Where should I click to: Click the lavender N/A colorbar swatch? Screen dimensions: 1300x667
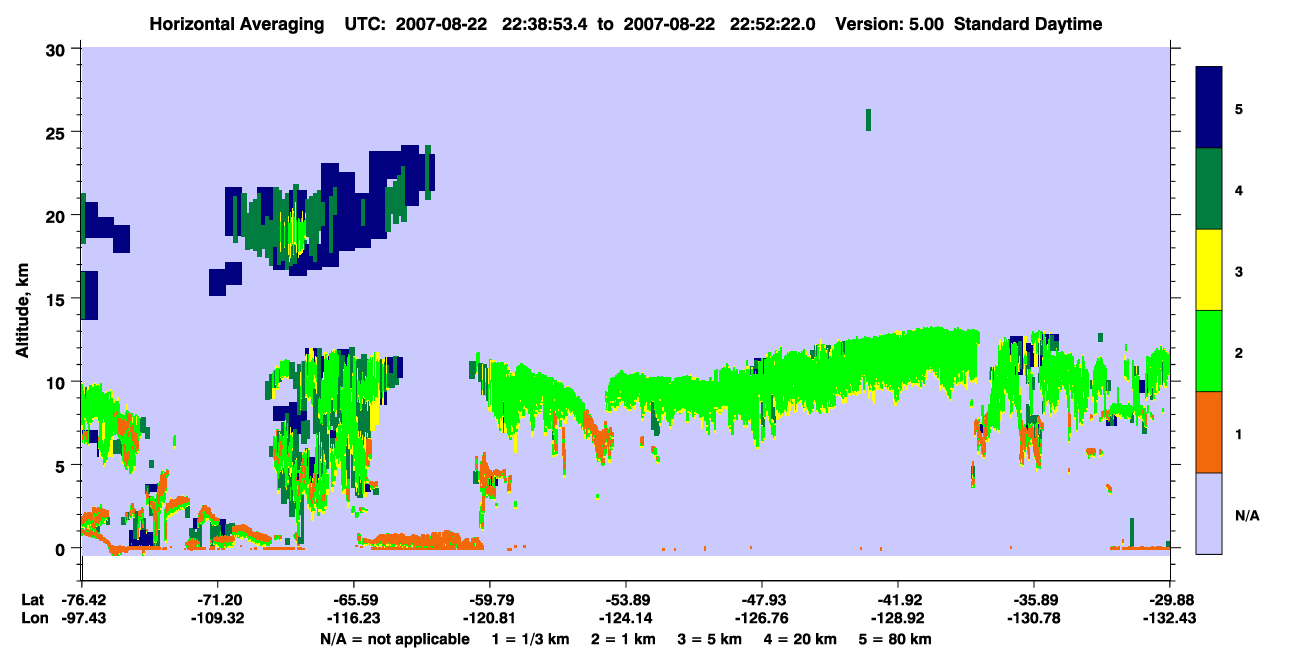click(x=1209, y=513)
